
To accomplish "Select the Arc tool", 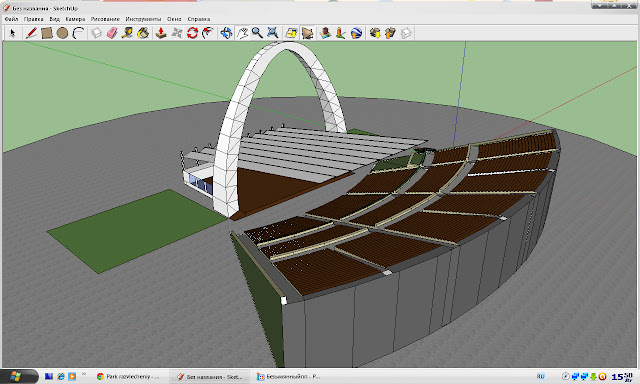I will point(78,33).
